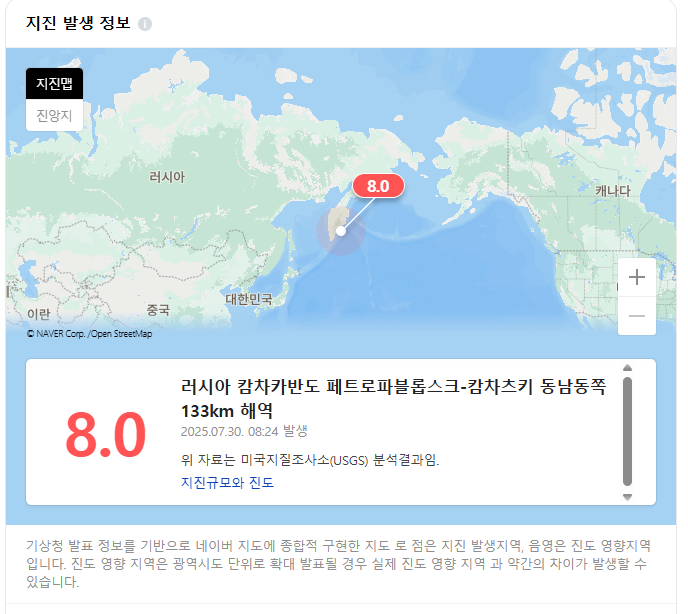Click the 대한민국 map label
The image size is (688, 614).
pyautogui.click(x=249, y=299)
